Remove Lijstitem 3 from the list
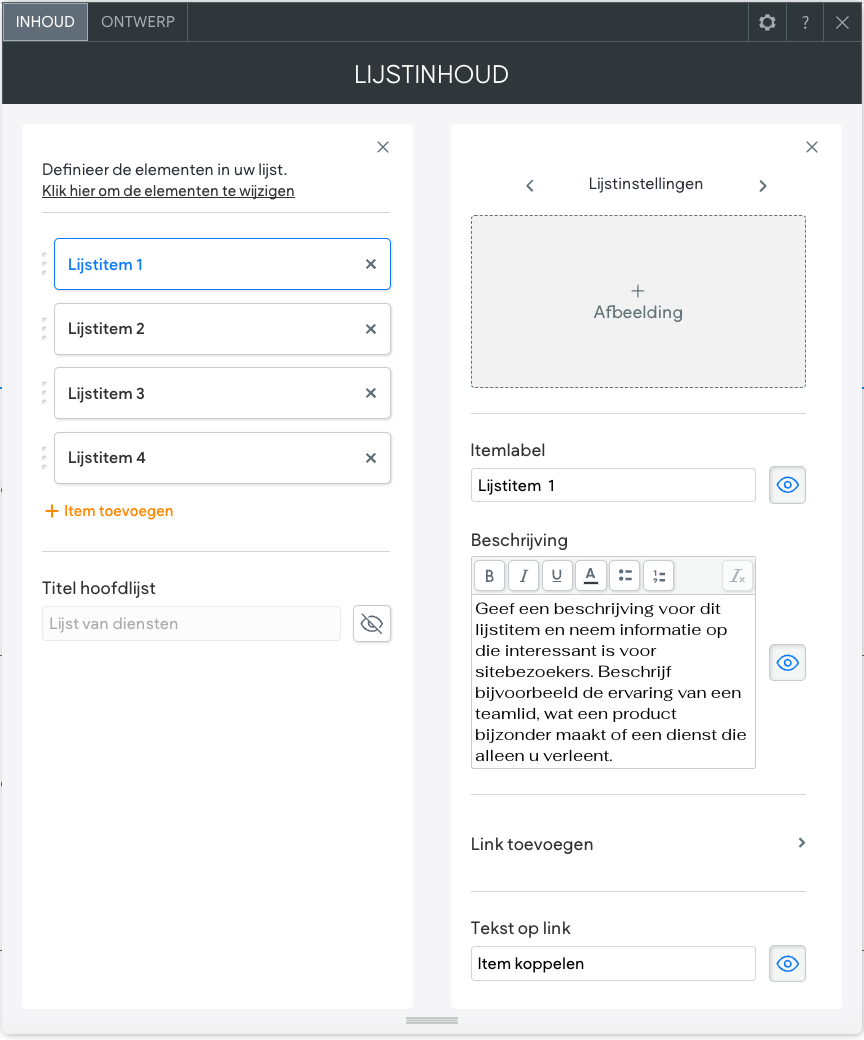The width and height of the screenshot is (864, 1040). pyautogui.click(x=371, y=393)
